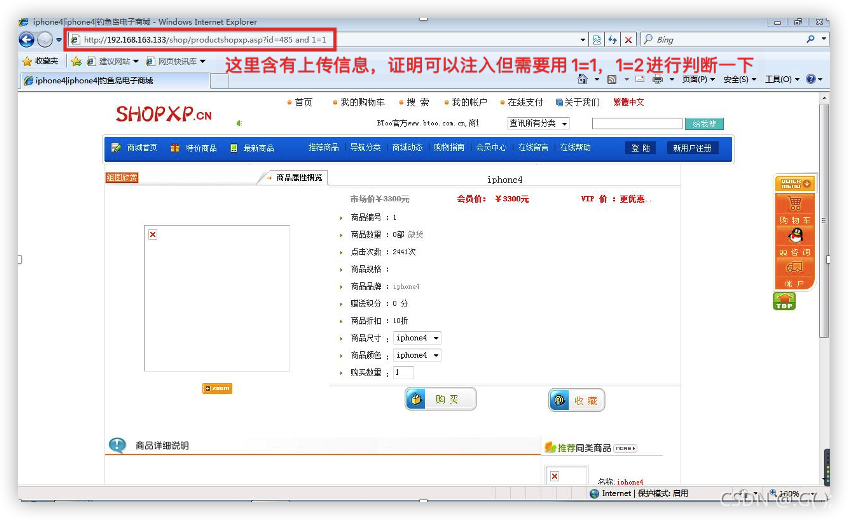Open 我的购物车 shopping cart link

tap(362, 102)
